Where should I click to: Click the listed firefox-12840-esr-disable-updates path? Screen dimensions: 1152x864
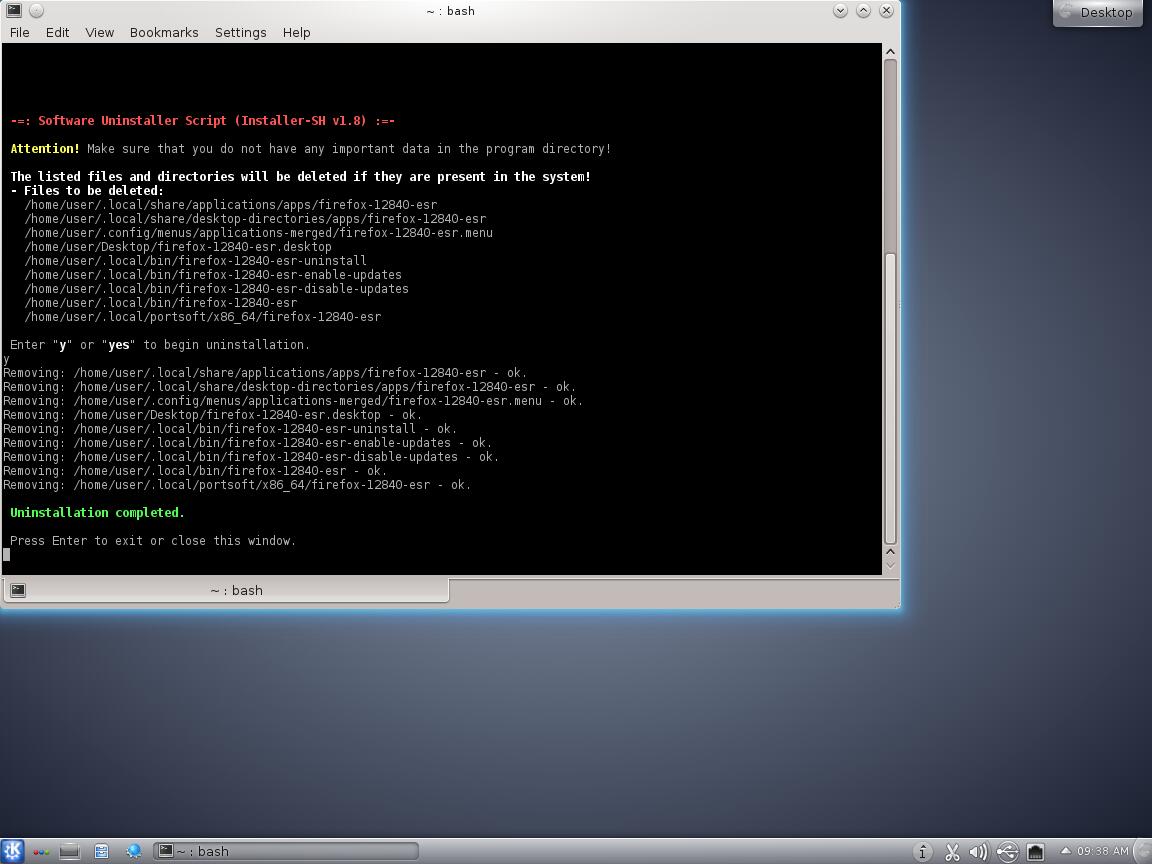(217, 289)
